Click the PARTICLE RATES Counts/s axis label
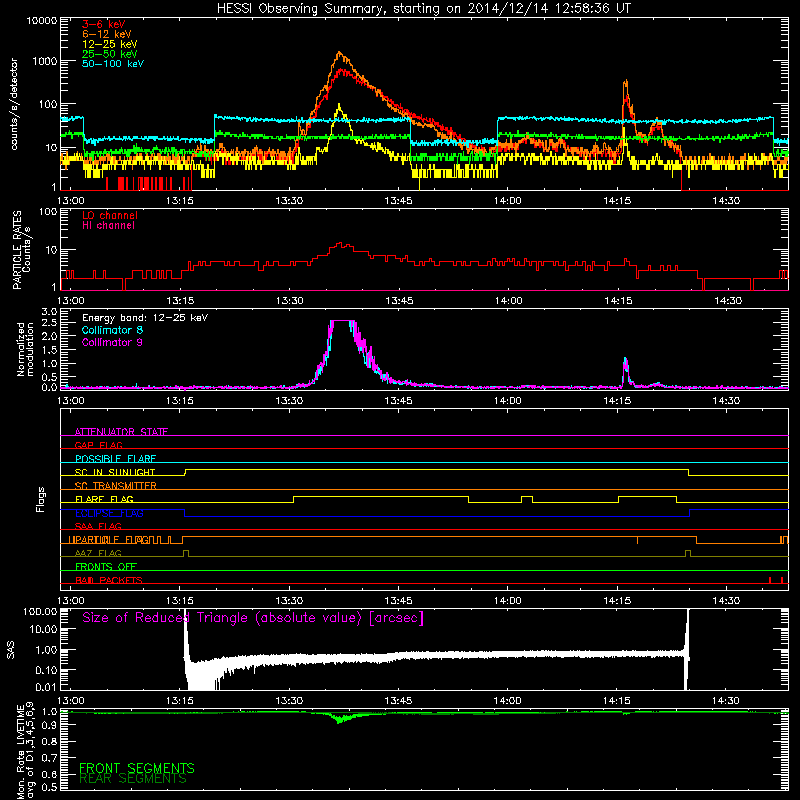This screenshot has height=800, width=800. (21, 250)
